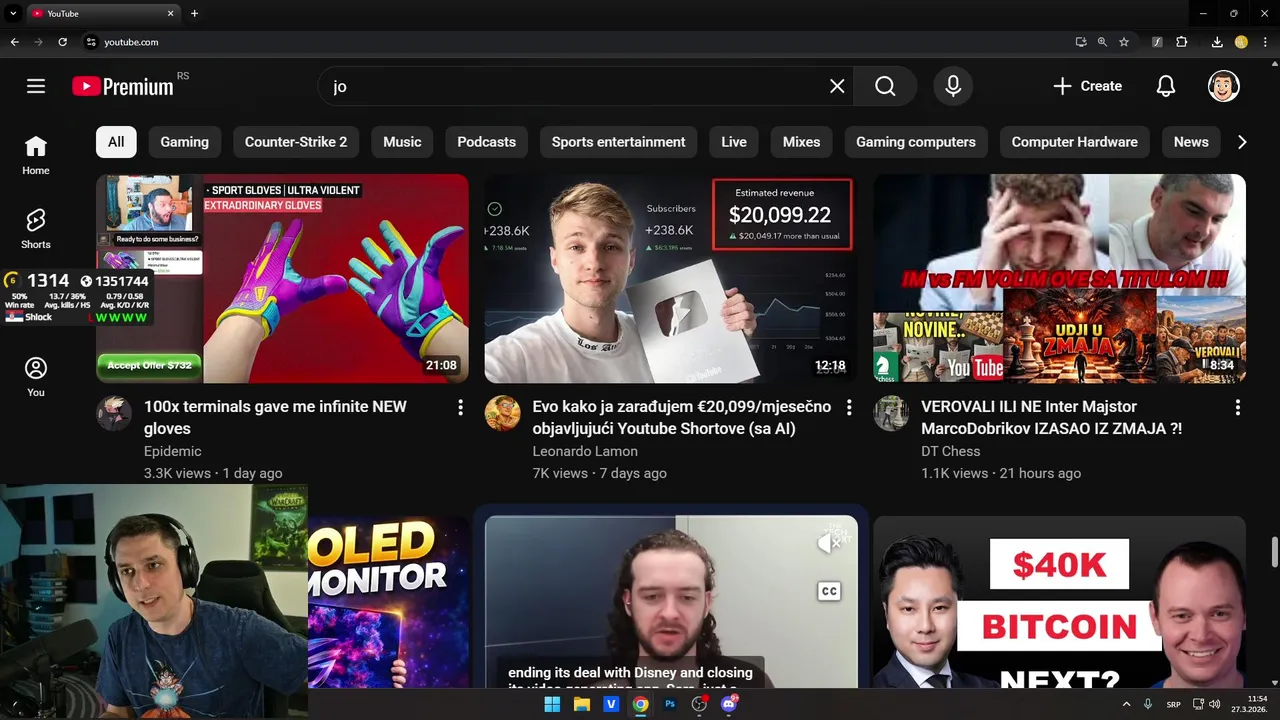Go back in the browser
The image size is (1280, 720).
14,42
